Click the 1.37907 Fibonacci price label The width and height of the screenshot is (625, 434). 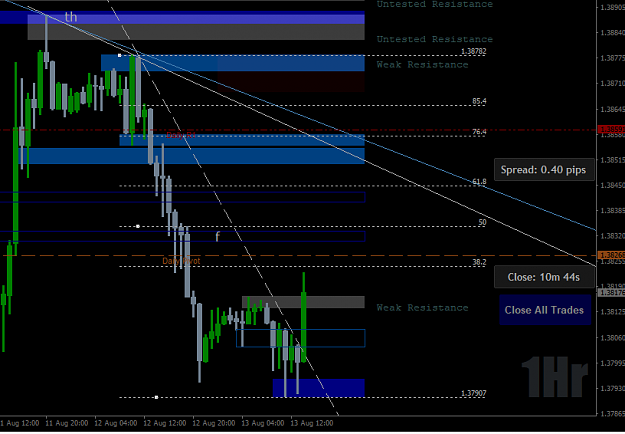point(474,393)
